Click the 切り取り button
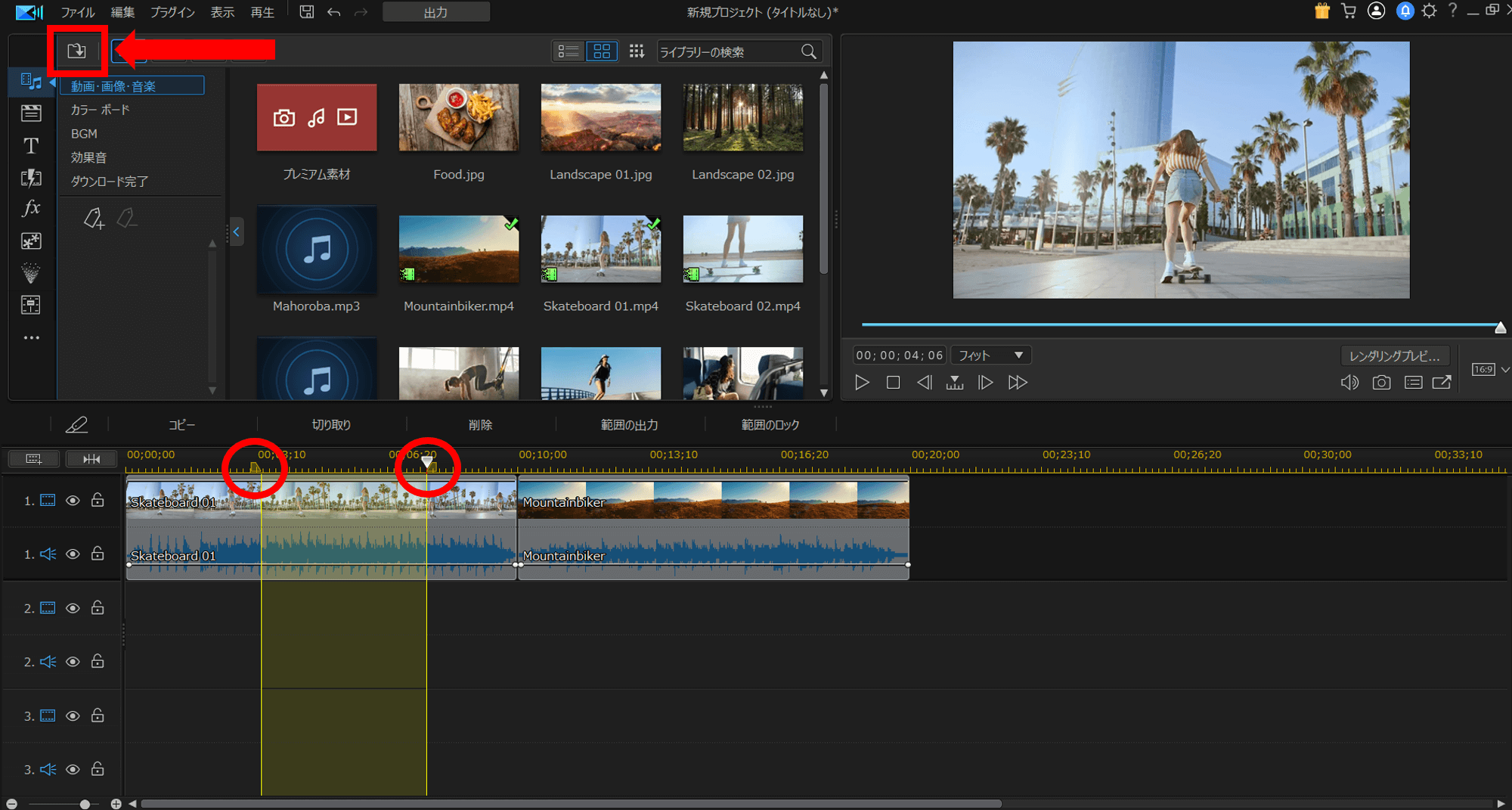Screen dimensions: 1512x810 point(331,425)
